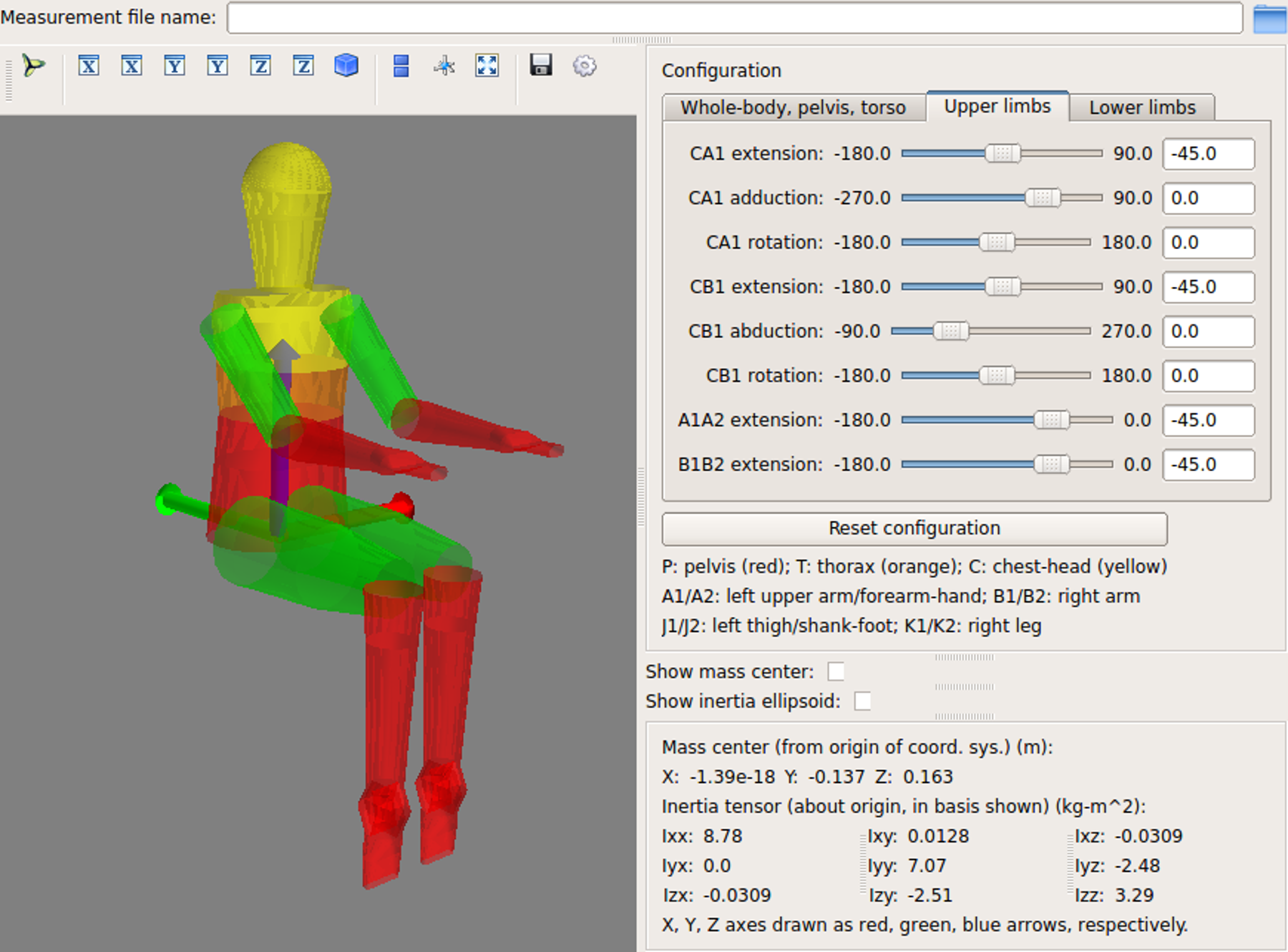This screenshot has height=952, width=1288.
Task: Switch to isometric view with the blue cube
Action: coord(346,66)
